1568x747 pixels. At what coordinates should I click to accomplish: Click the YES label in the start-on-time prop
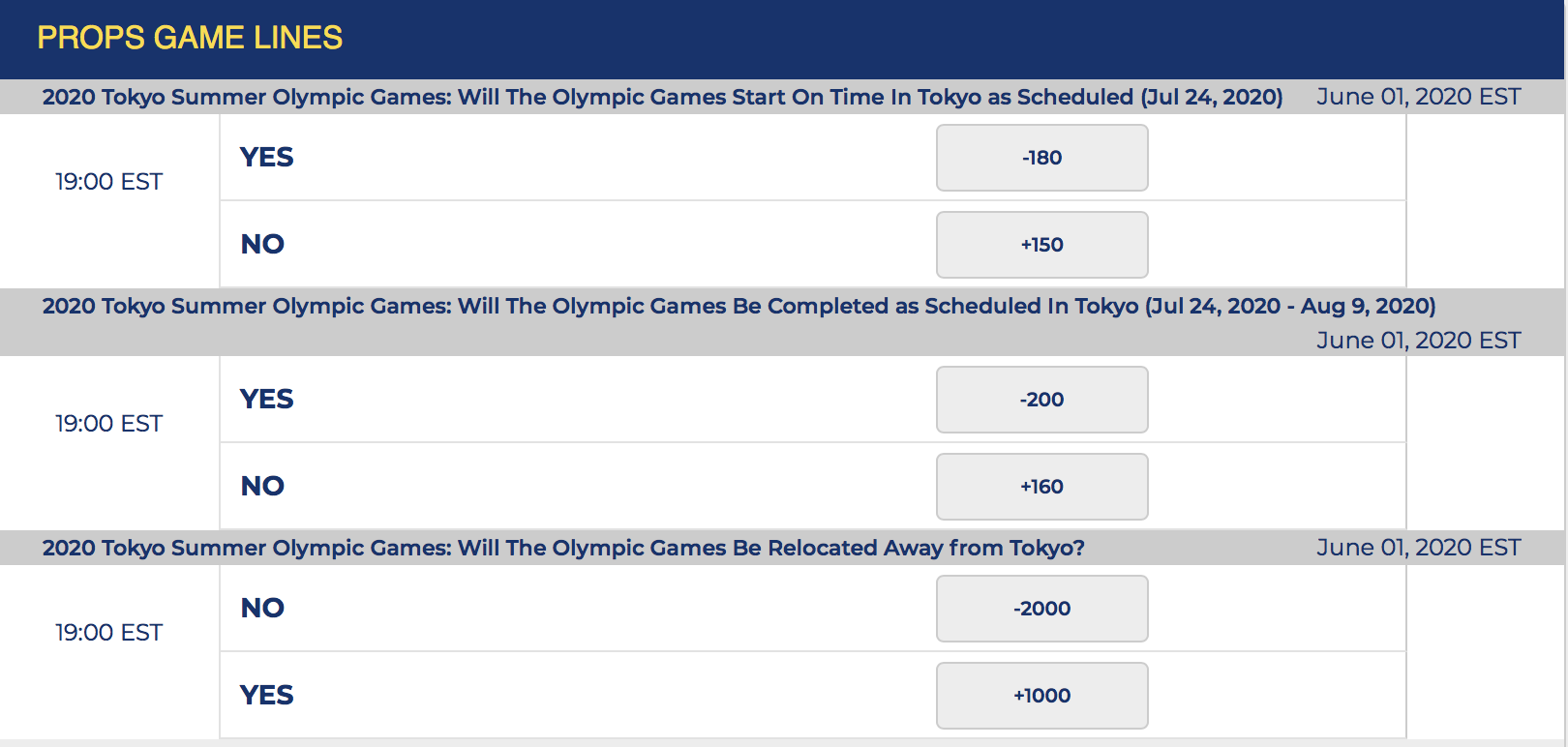coord(267,157)
